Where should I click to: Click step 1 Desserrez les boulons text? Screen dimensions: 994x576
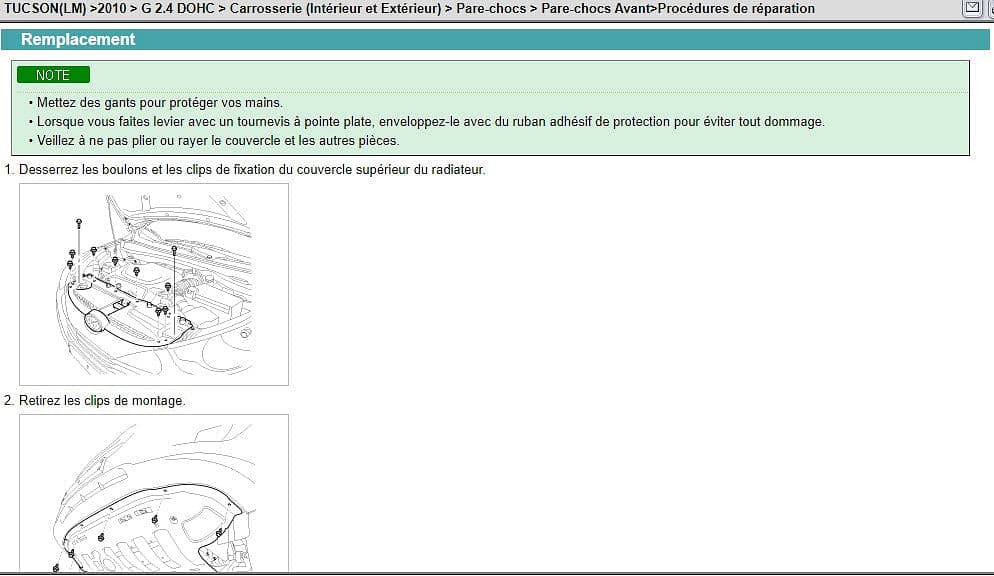(x=250, y=170)
